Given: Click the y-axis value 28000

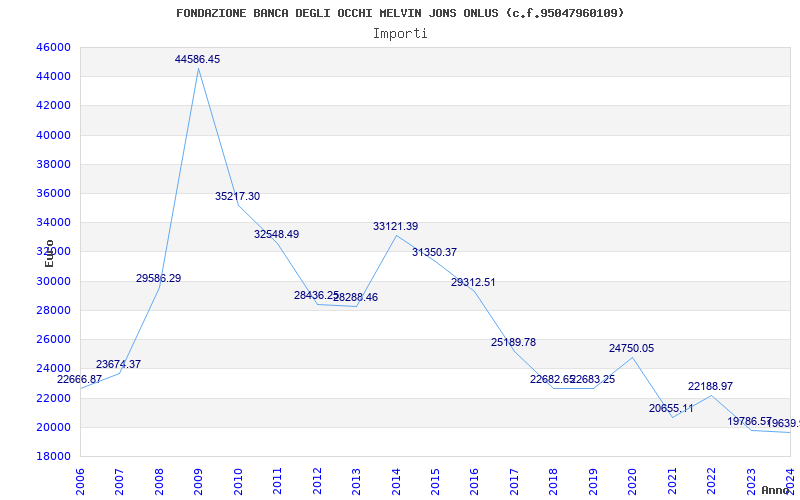Looking at the screenshot, I should tap(53, 310).
